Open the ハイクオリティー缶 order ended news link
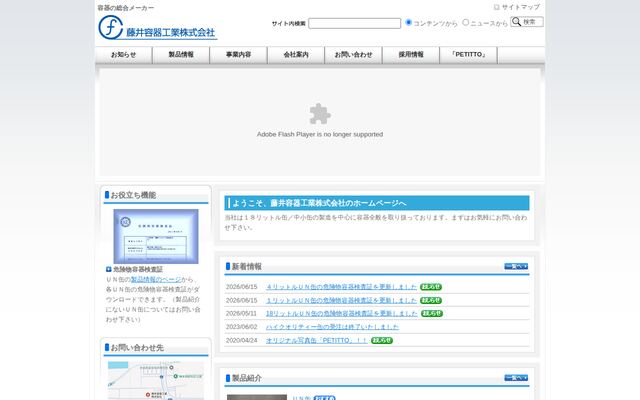 pos(332,327)
